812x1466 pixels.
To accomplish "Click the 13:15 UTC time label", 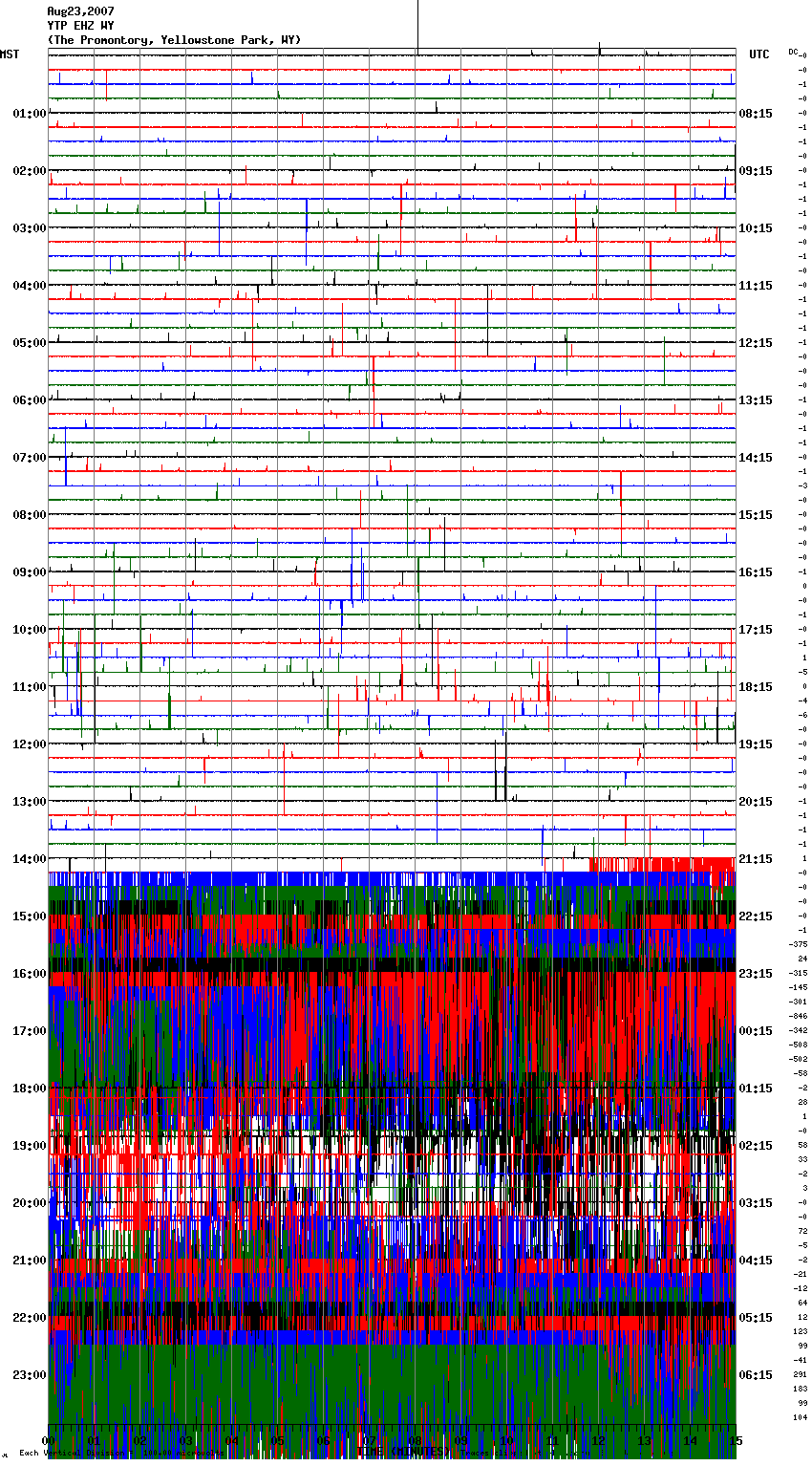I will [756, 400].
